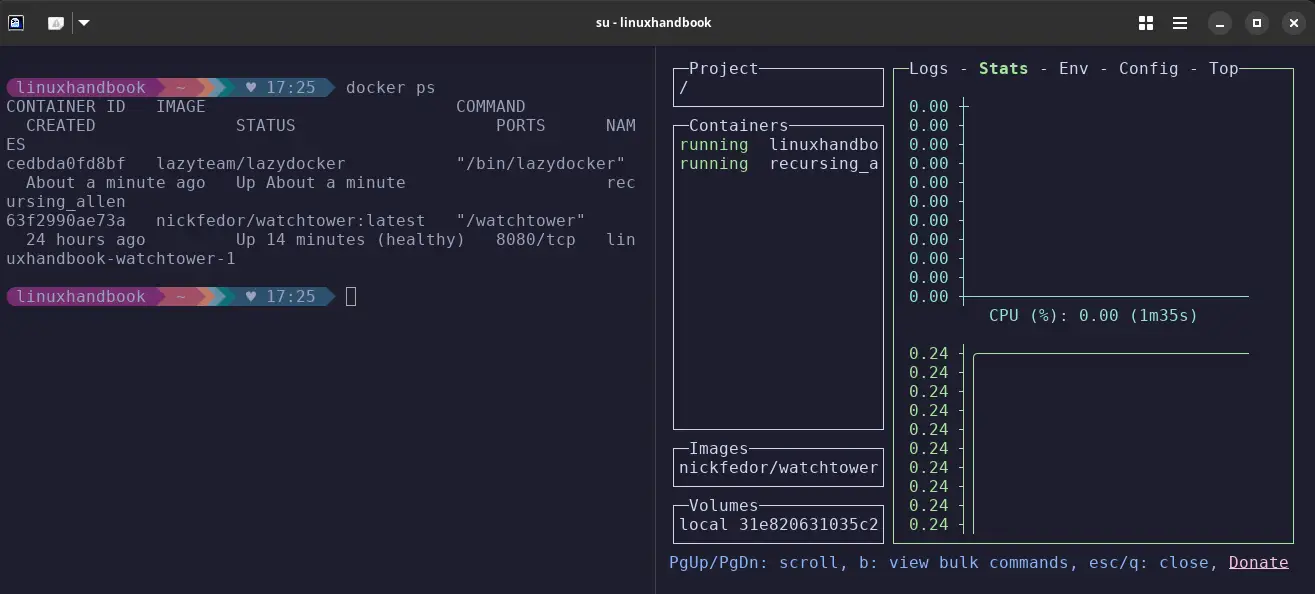Open the tab overview grid icon
1315x594 pixels.
coord(1144,22)
